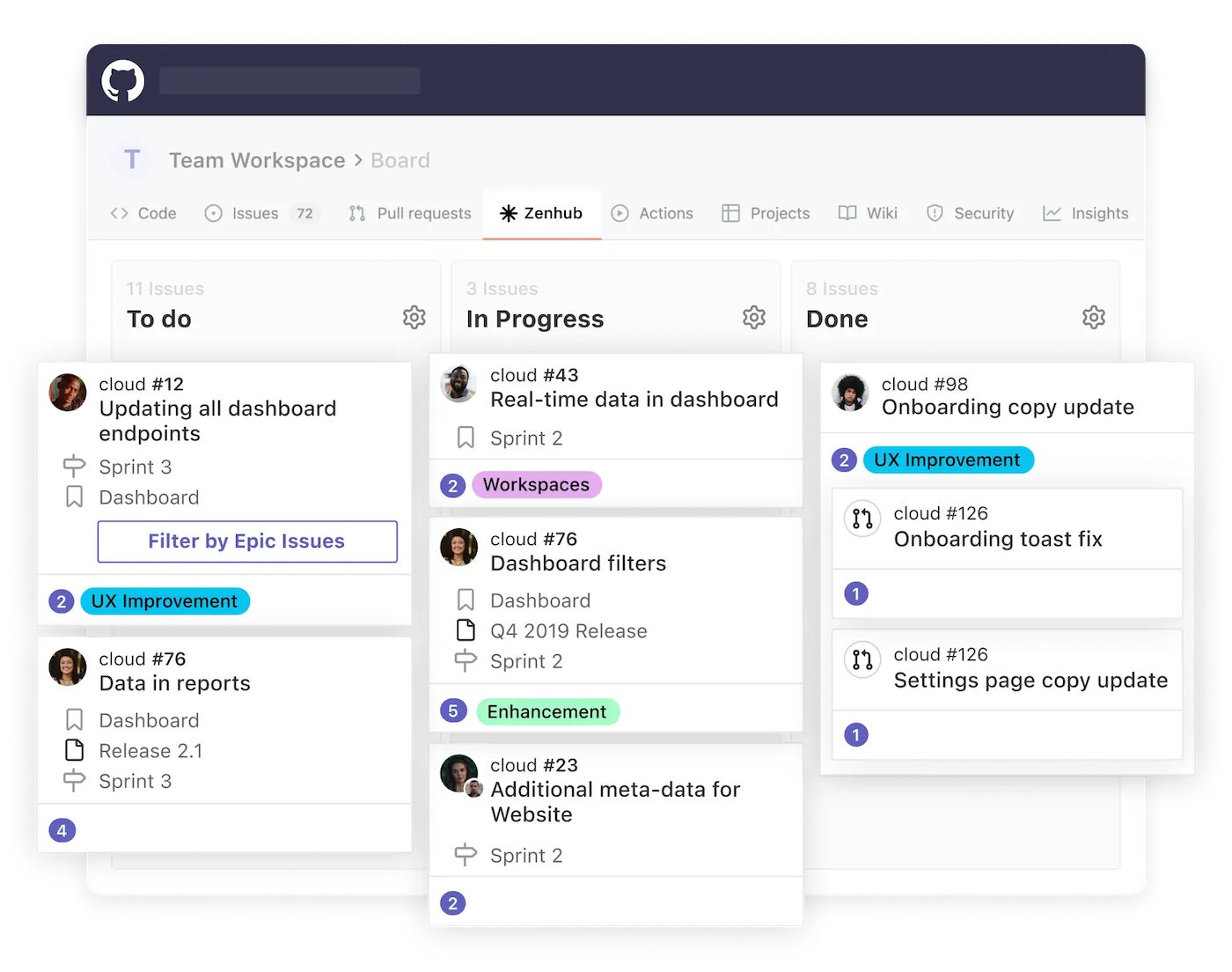Click the Sprint 2 milestone icon on cloud #23
Image resolution: width=1232 pixels, height=972 pixels.
coord(466,855)
